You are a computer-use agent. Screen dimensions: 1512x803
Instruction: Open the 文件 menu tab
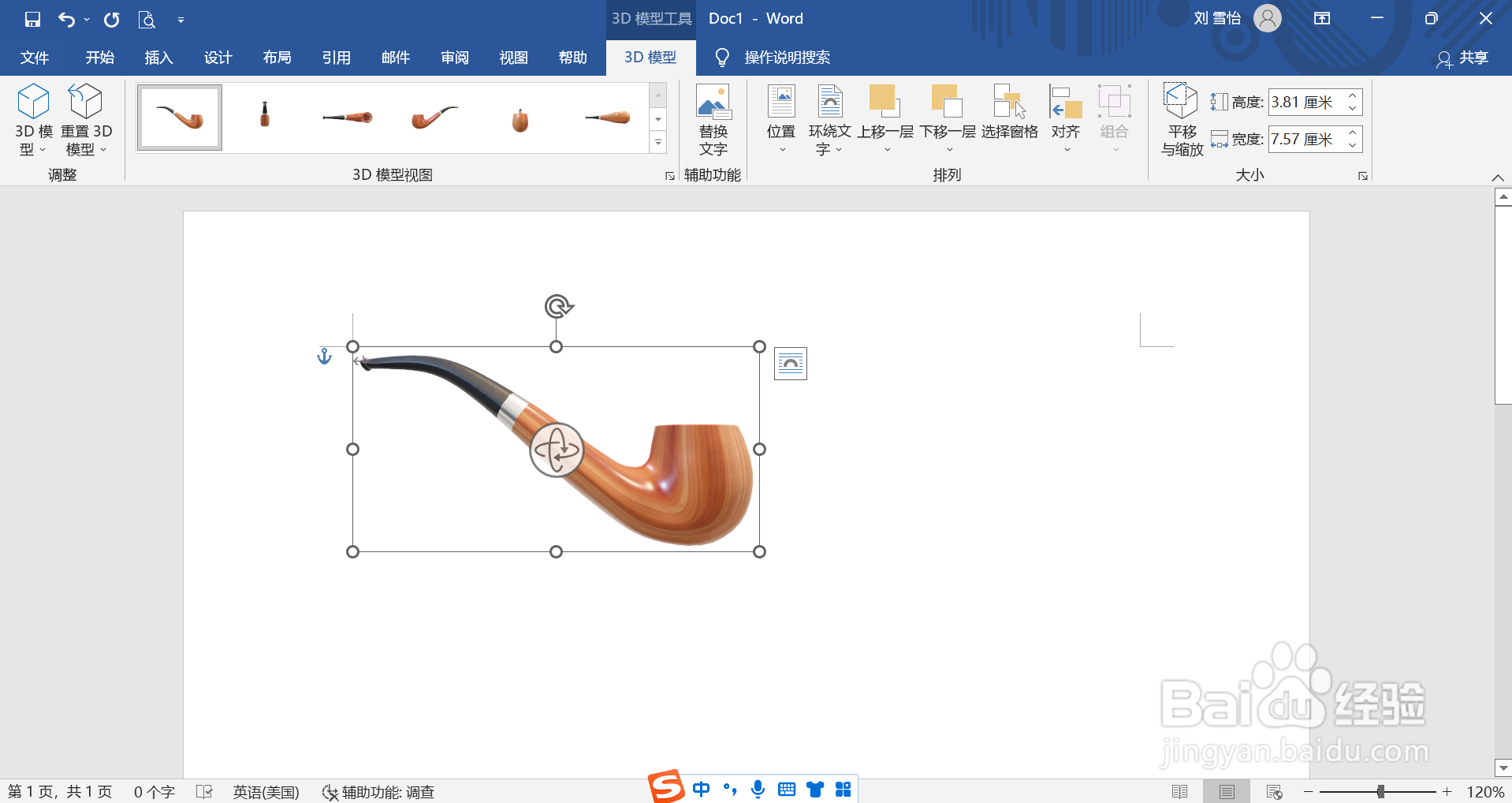coord(35,58)
